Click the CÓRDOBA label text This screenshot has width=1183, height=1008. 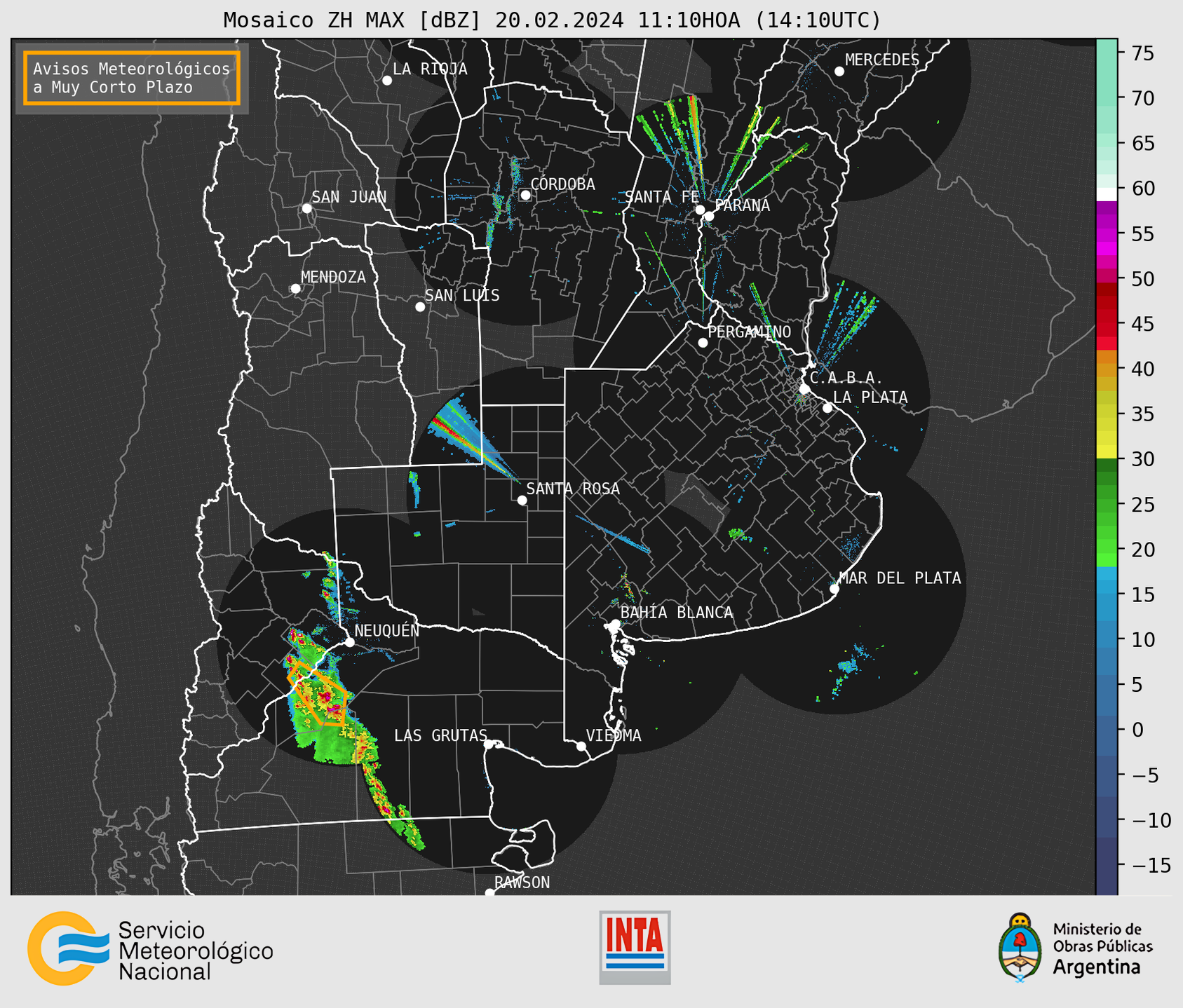pos(562,184)
